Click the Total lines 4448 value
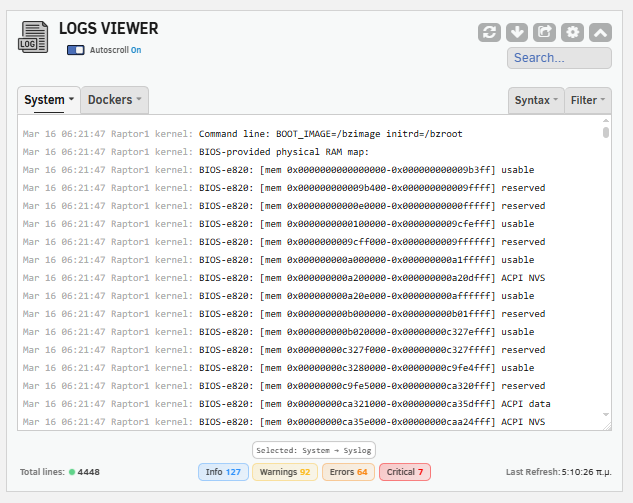 click(x=88, y=472)
